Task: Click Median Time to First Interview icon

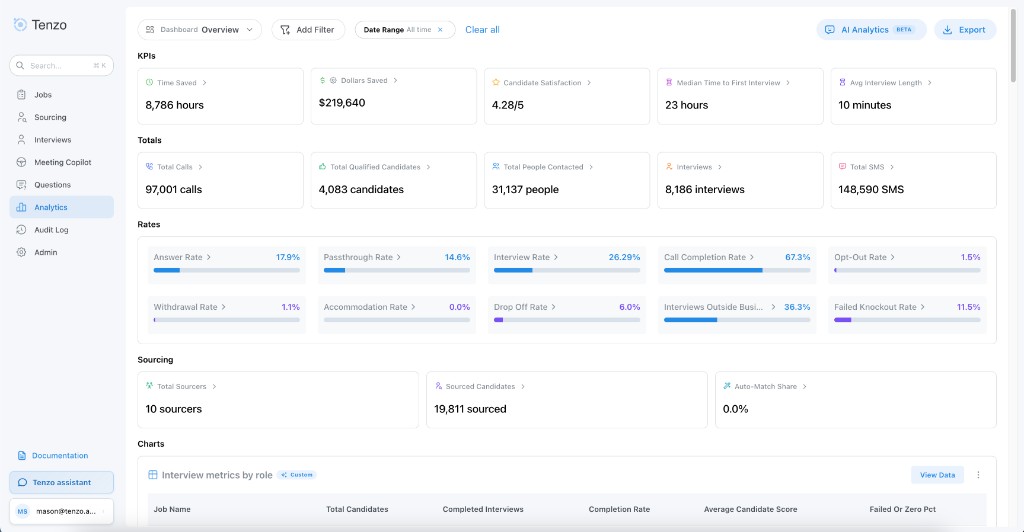Action: [669, 83]
